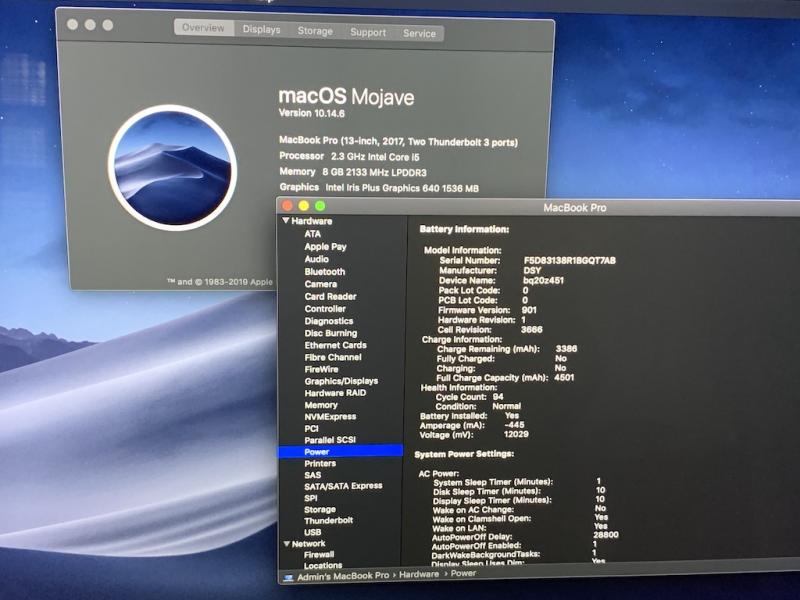Screen dimensions: 800x600
Task: Select SAS in the sidebar
Action: pos(313,475)
